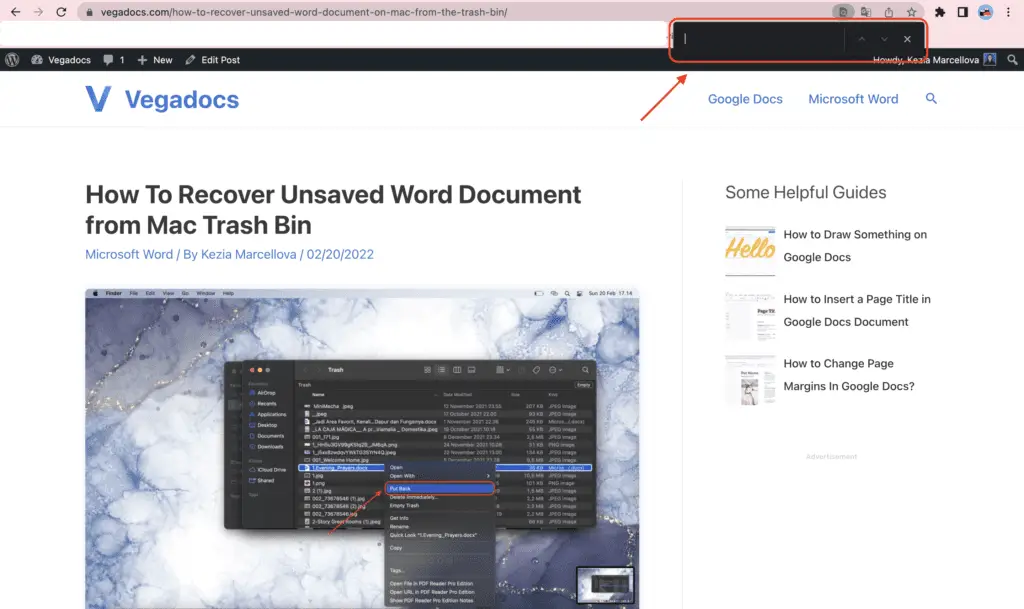Screen dimensions: 1024x609
Task: Open the Microsoft Word navigation item
Action: click(853, 99)
